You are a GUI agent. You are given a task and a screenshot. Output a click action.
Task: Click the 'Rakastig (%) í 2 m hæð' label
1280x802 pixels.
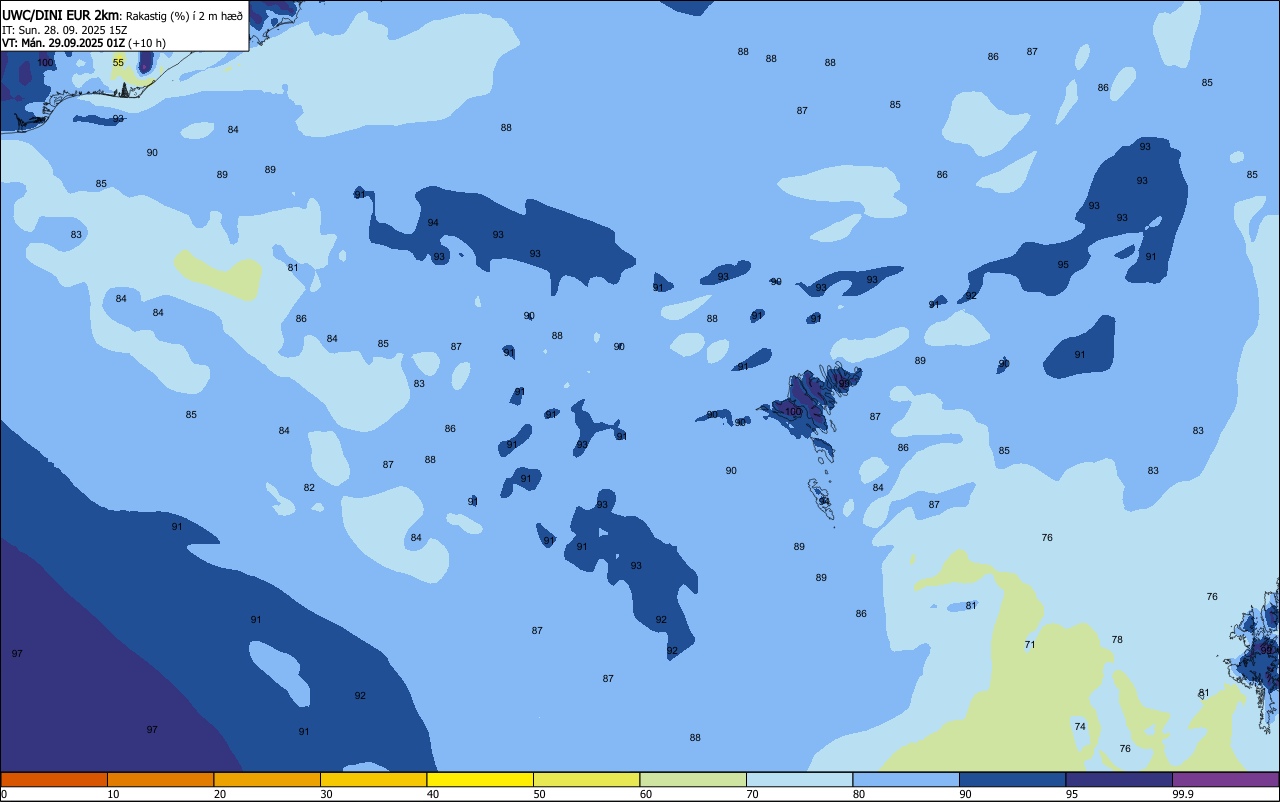tap(184, 16)
